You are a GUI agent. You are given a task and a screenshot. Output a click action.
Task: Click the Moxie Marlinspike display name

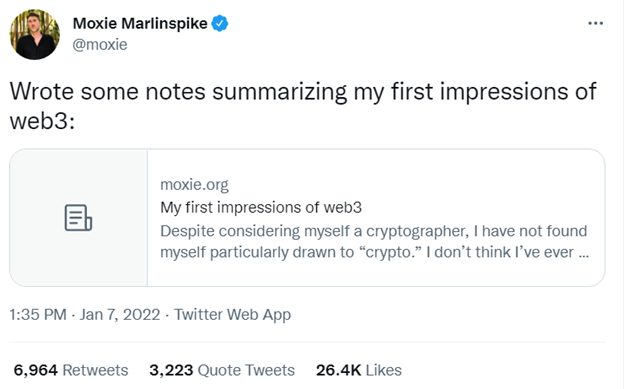click(140, 23)
